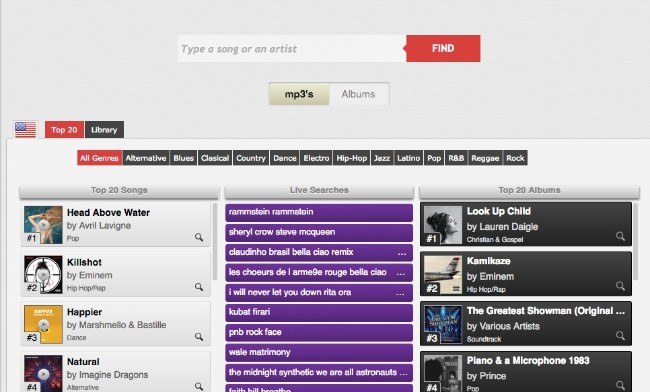The image size is (650, 392).
Task: Select live search sheryl crow steve mcqueen
Action: [x=319, y=232]
